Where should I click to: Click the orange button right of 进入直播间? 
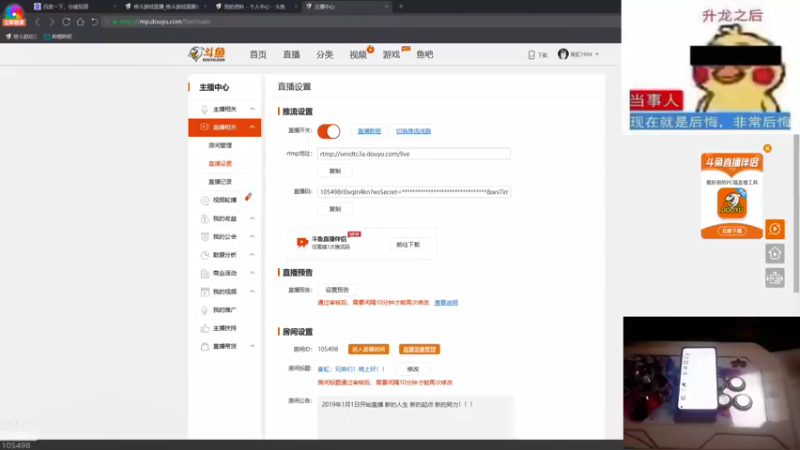pos(419,349)
